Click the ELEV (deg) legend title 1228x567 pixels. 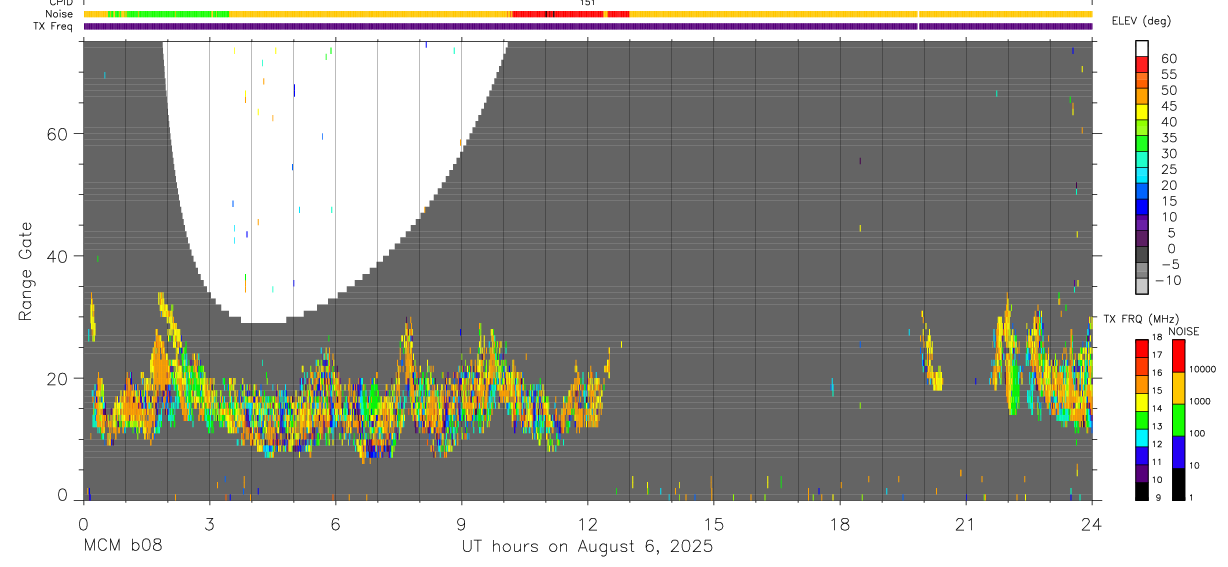coord(1141,21)
